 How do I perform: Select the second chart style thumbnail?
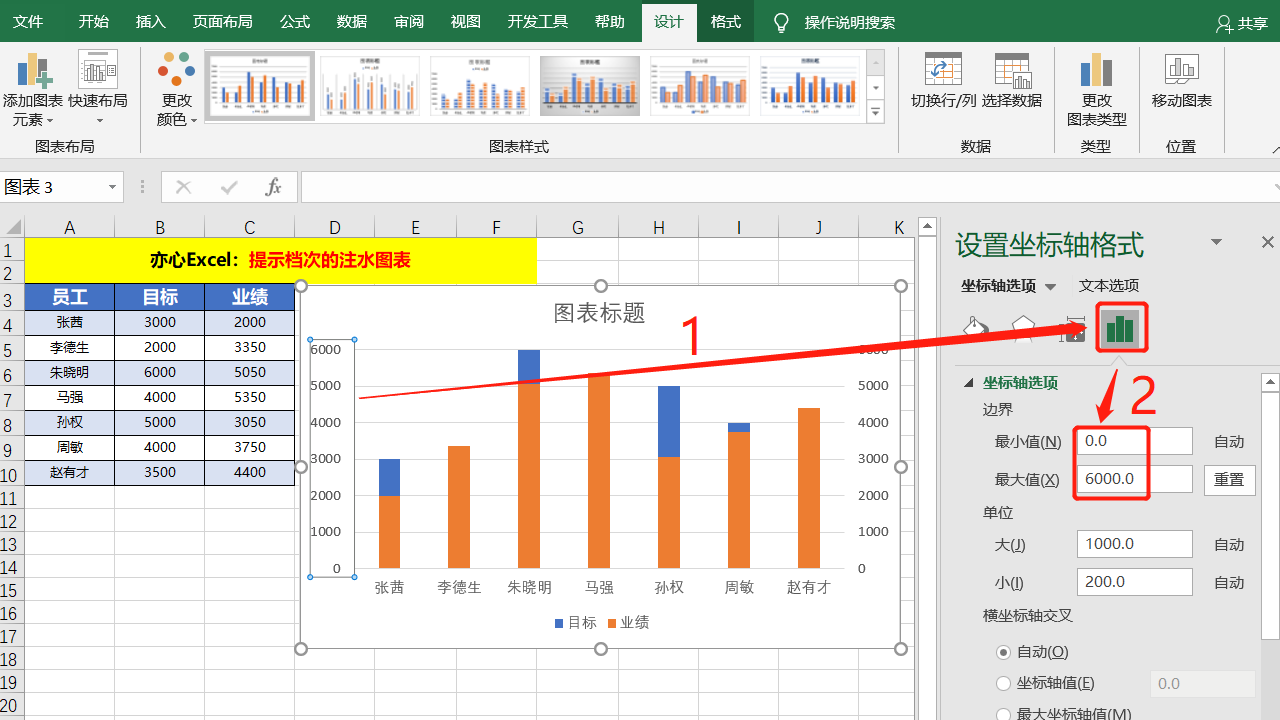pos(370,87)
